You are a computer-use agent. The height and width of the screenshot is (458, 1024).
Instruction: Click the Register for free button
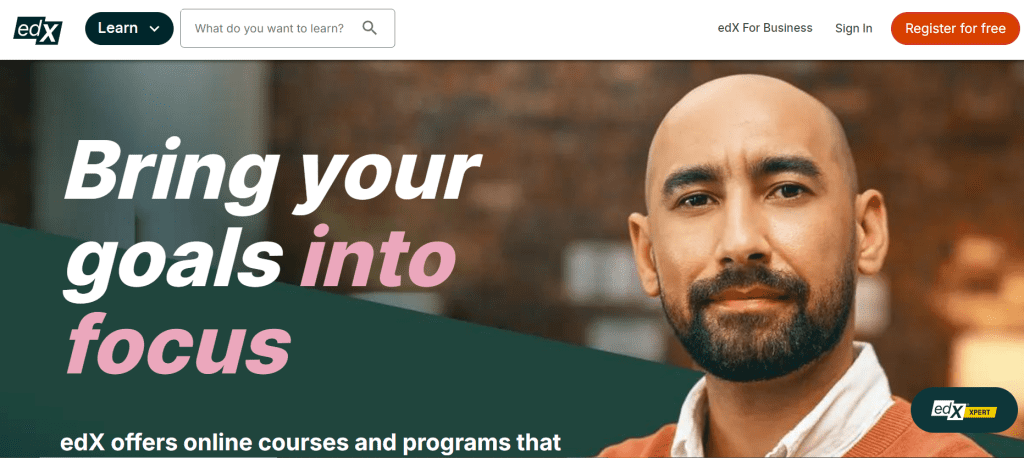pos(955,29)
